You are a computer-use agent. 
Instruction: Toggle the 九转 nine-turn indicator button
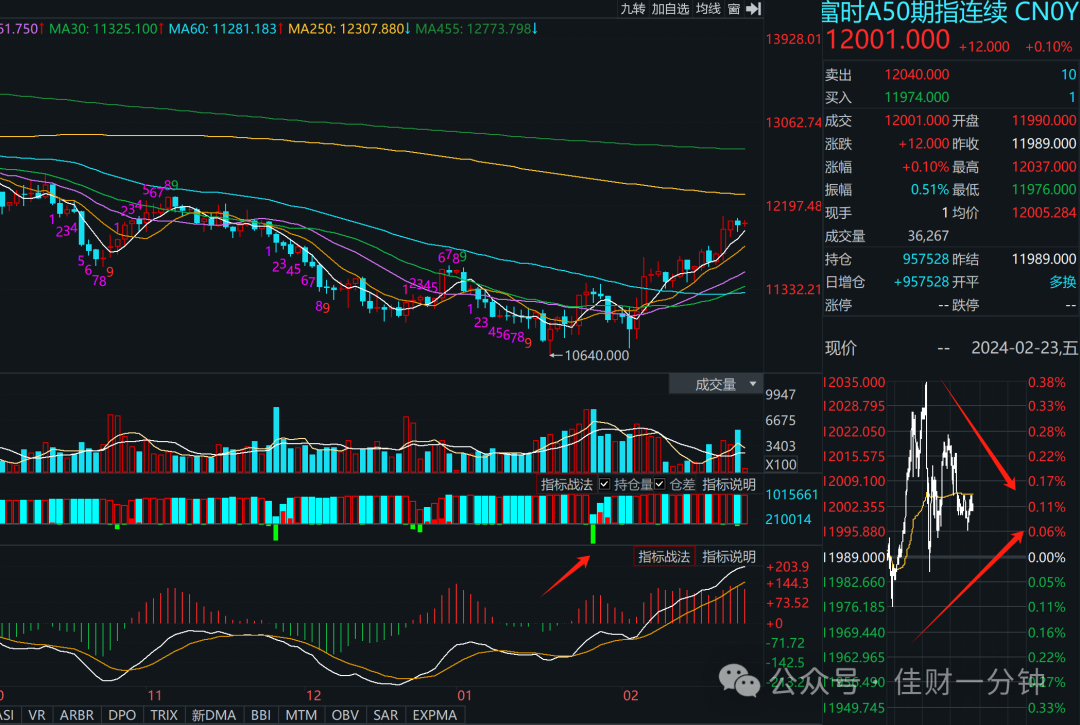point(632,9)
